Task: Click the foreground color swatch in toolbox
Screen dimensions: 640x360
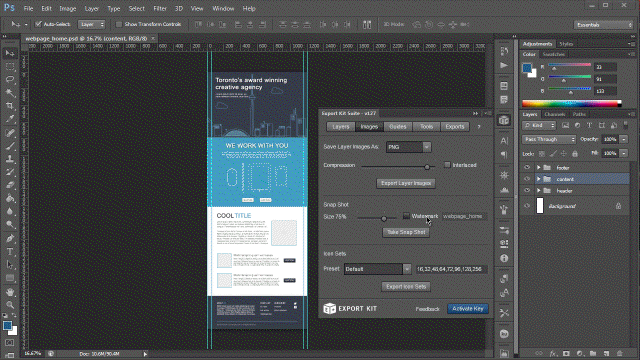Action: tap(7, 325)
